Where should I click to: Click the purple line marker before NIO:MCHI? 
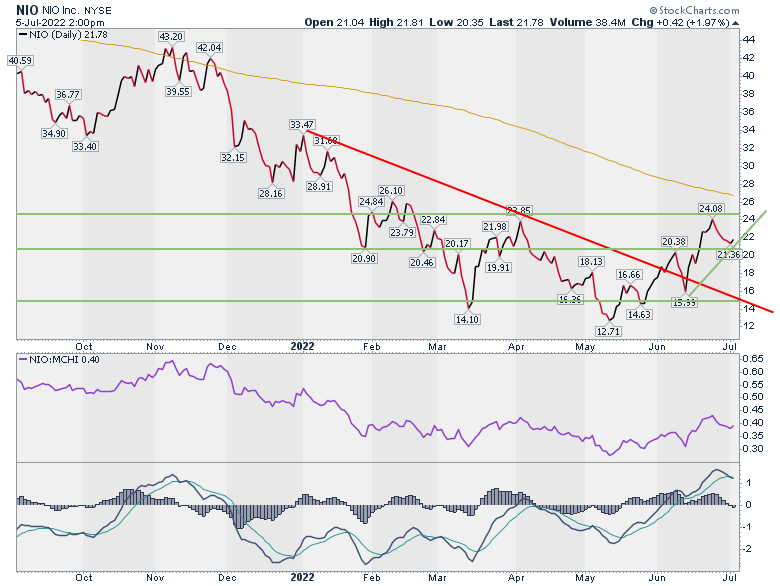click(23, 359)
